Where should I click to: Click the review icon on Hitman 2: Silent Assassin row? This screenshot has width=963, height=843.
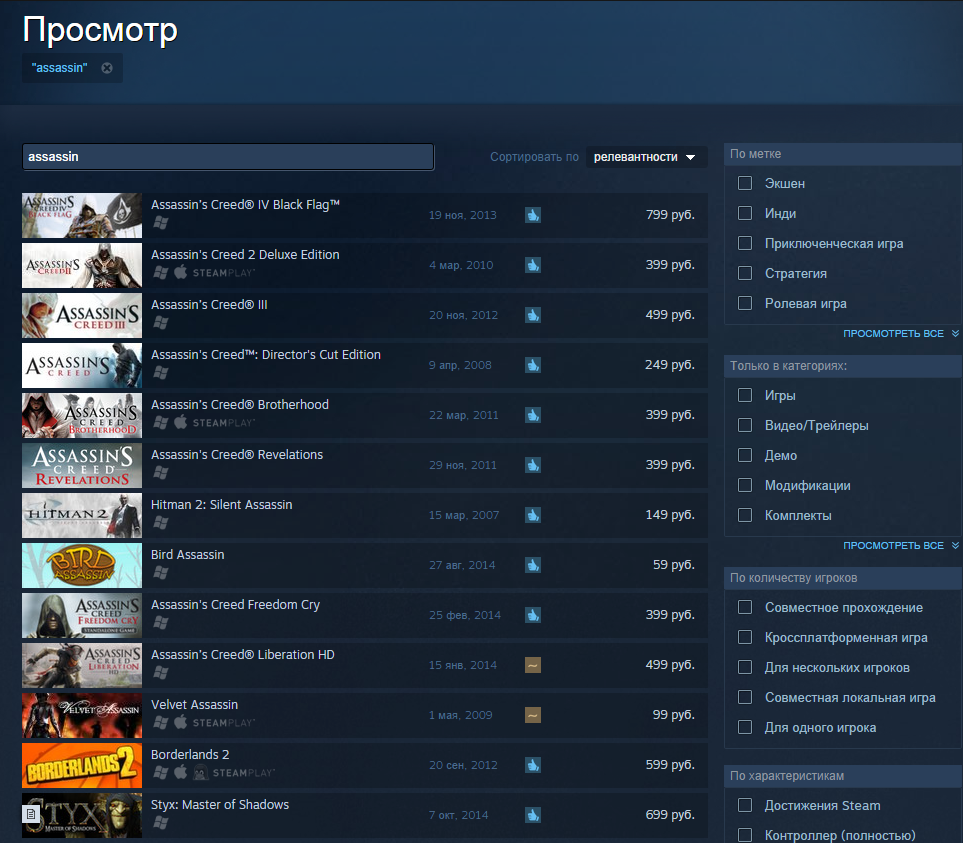(532, 515)
